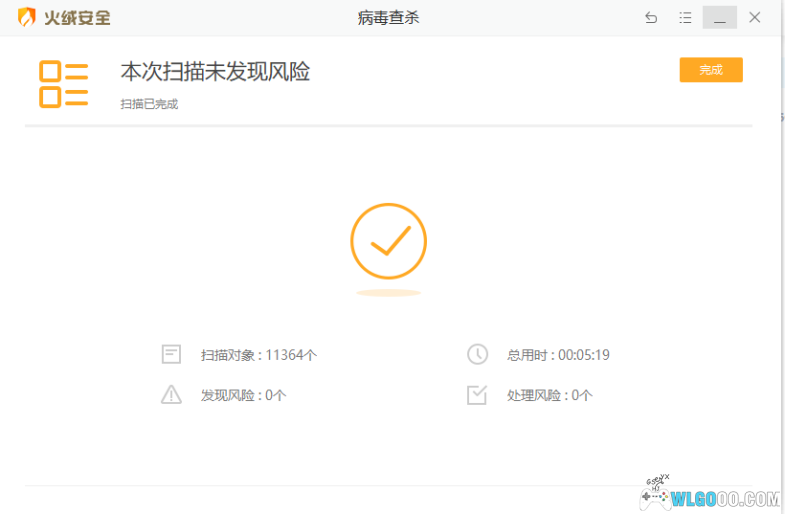Screen dimensions: 785x514
Task: Select the 扫描对象 11364个 count
Action: [x=258, y=355]
